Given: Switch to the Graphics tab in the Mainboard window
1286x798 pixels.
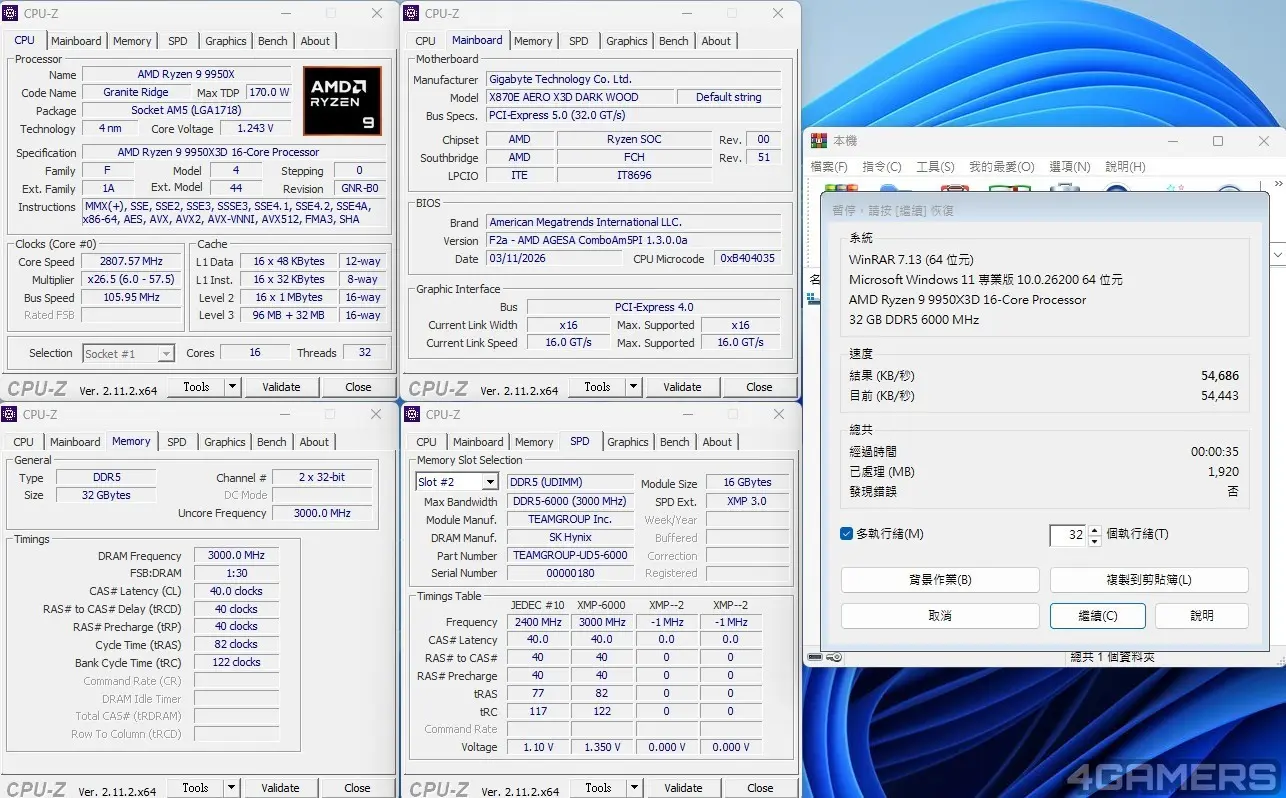Looking at the screenshot, I should (627, 41).
